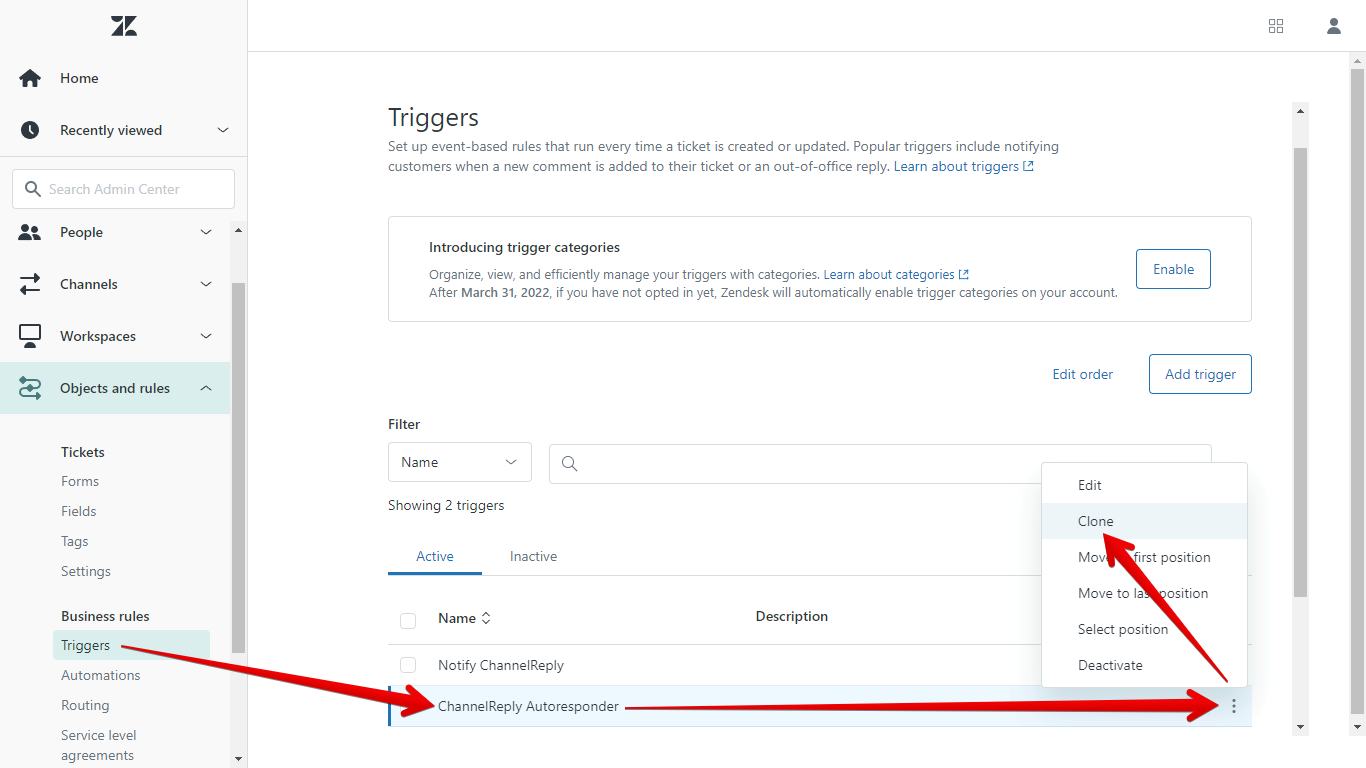Expand the Workspaces menu chevron
This screenshot has height=768, width=1366.
pos(206,336)
